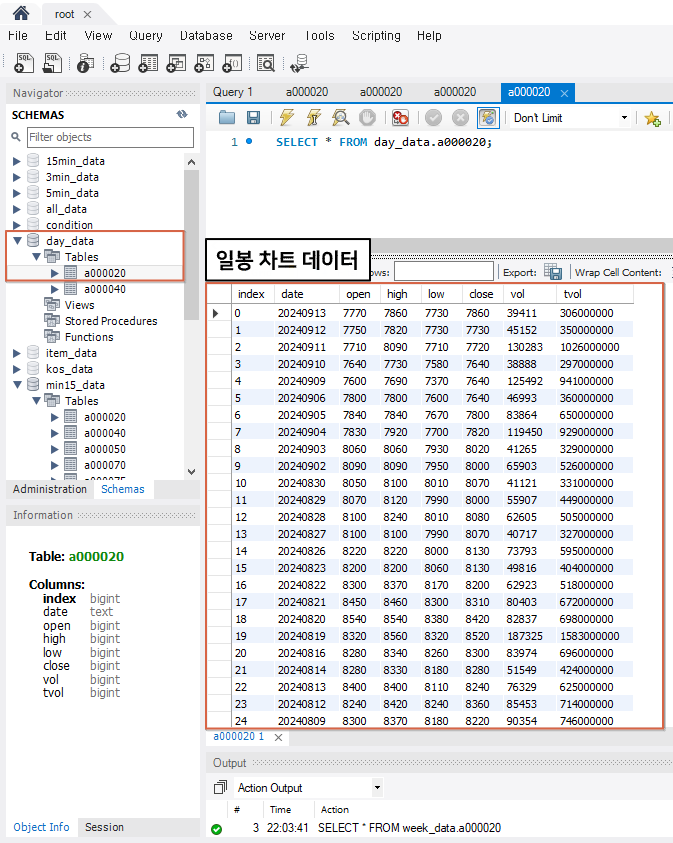Expand the 3min_data schema

[x=17, y=177]
